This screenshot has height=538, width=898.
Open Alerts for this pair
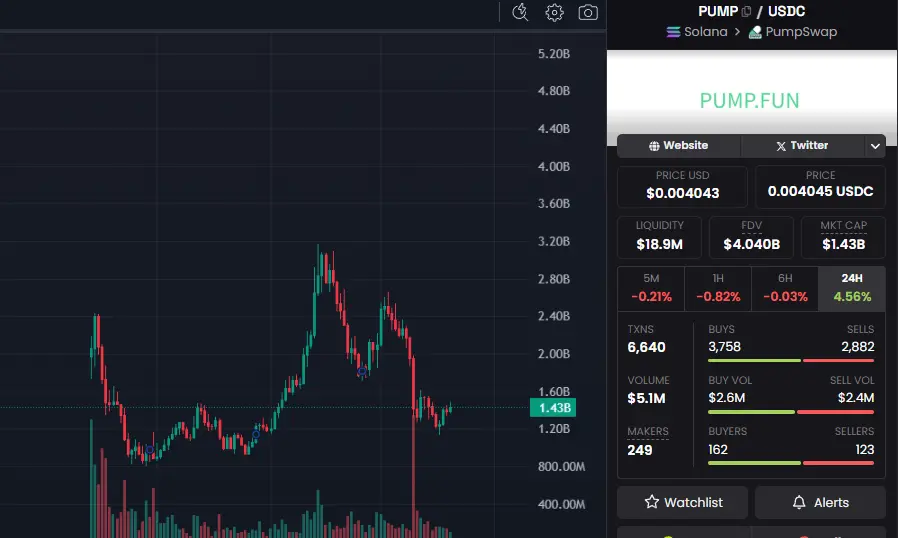coord(820,502)
